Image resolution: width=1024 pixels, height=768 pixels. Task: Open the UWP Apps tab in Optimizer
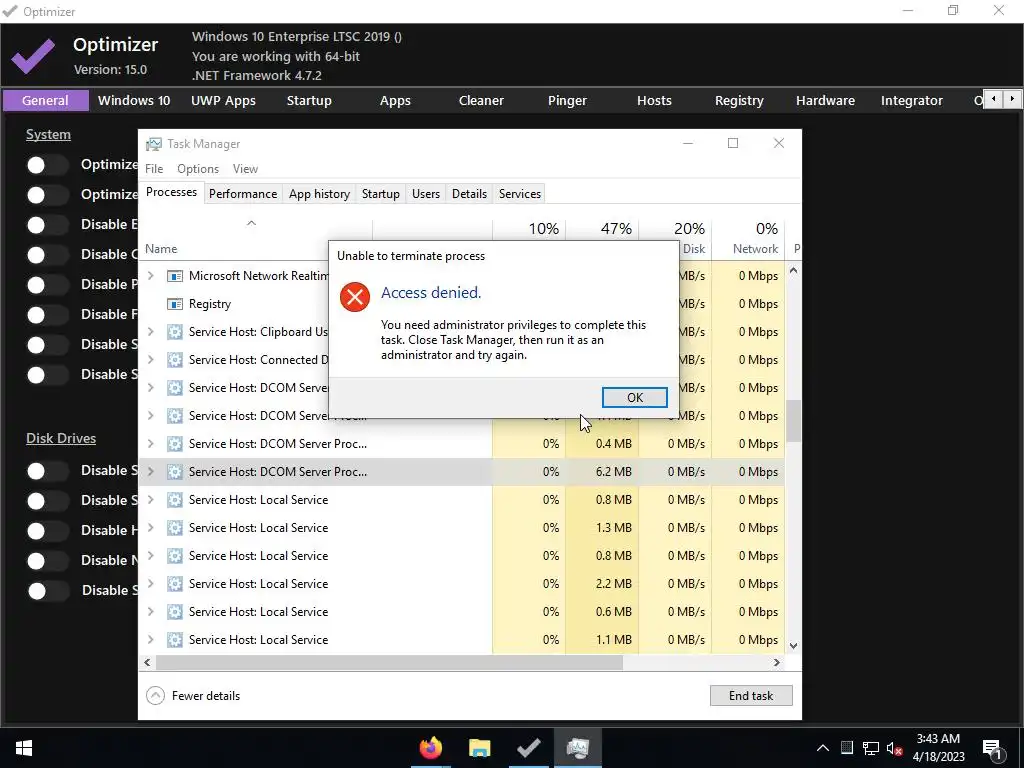[223, 101]
